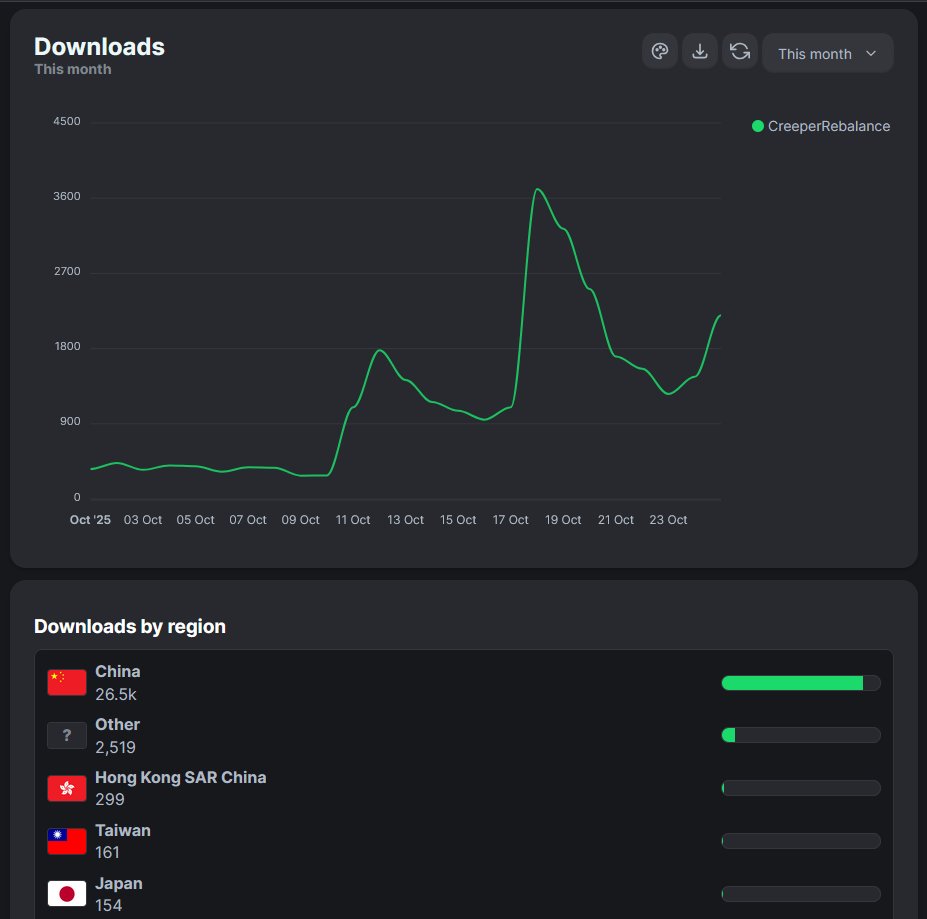Click the Japan flag icon
927x919 pixels.
[x=66, y=893]
